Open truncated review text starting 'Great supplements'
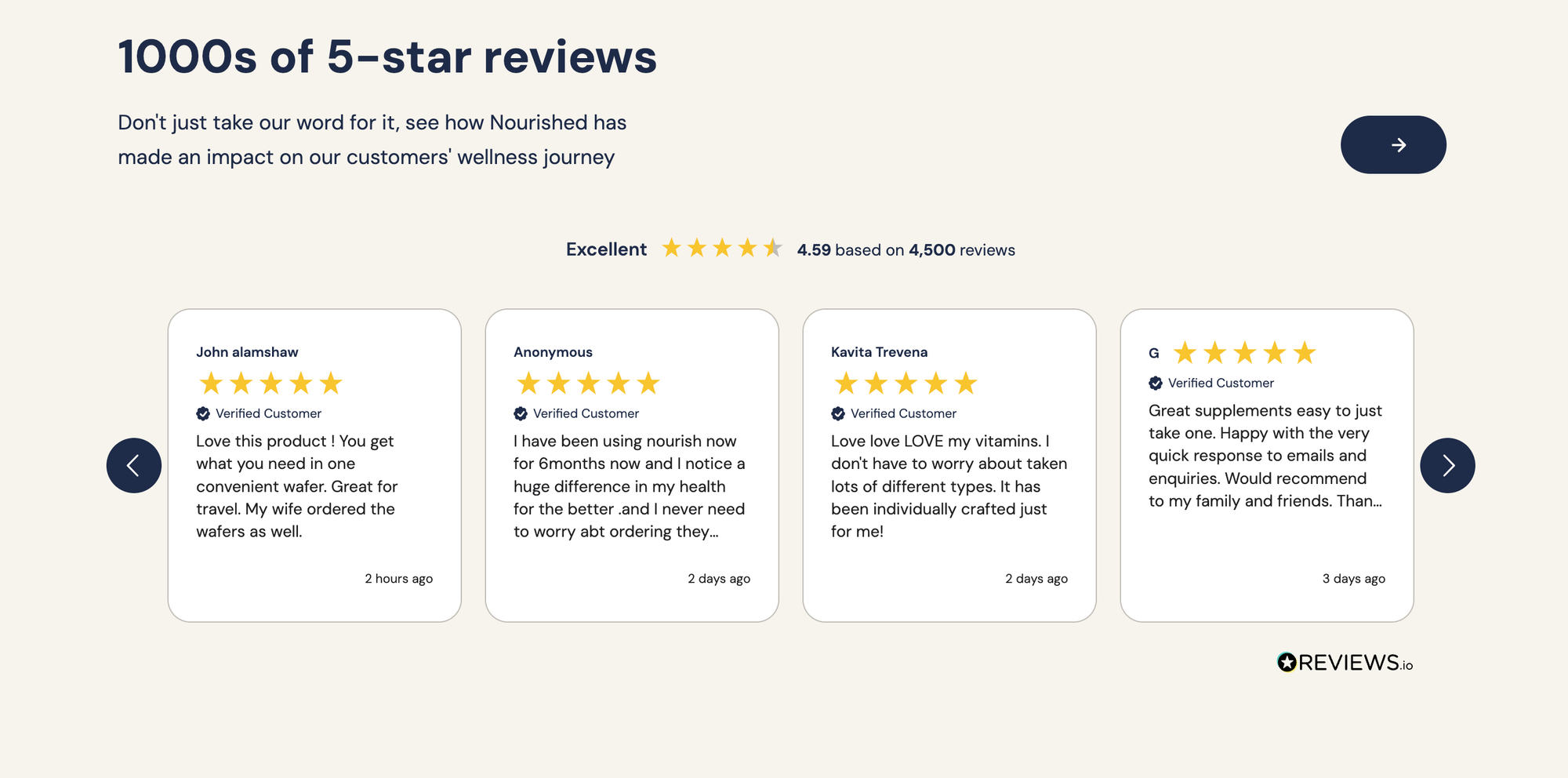The image size is (1568, 778). (x=1265, y=456)
